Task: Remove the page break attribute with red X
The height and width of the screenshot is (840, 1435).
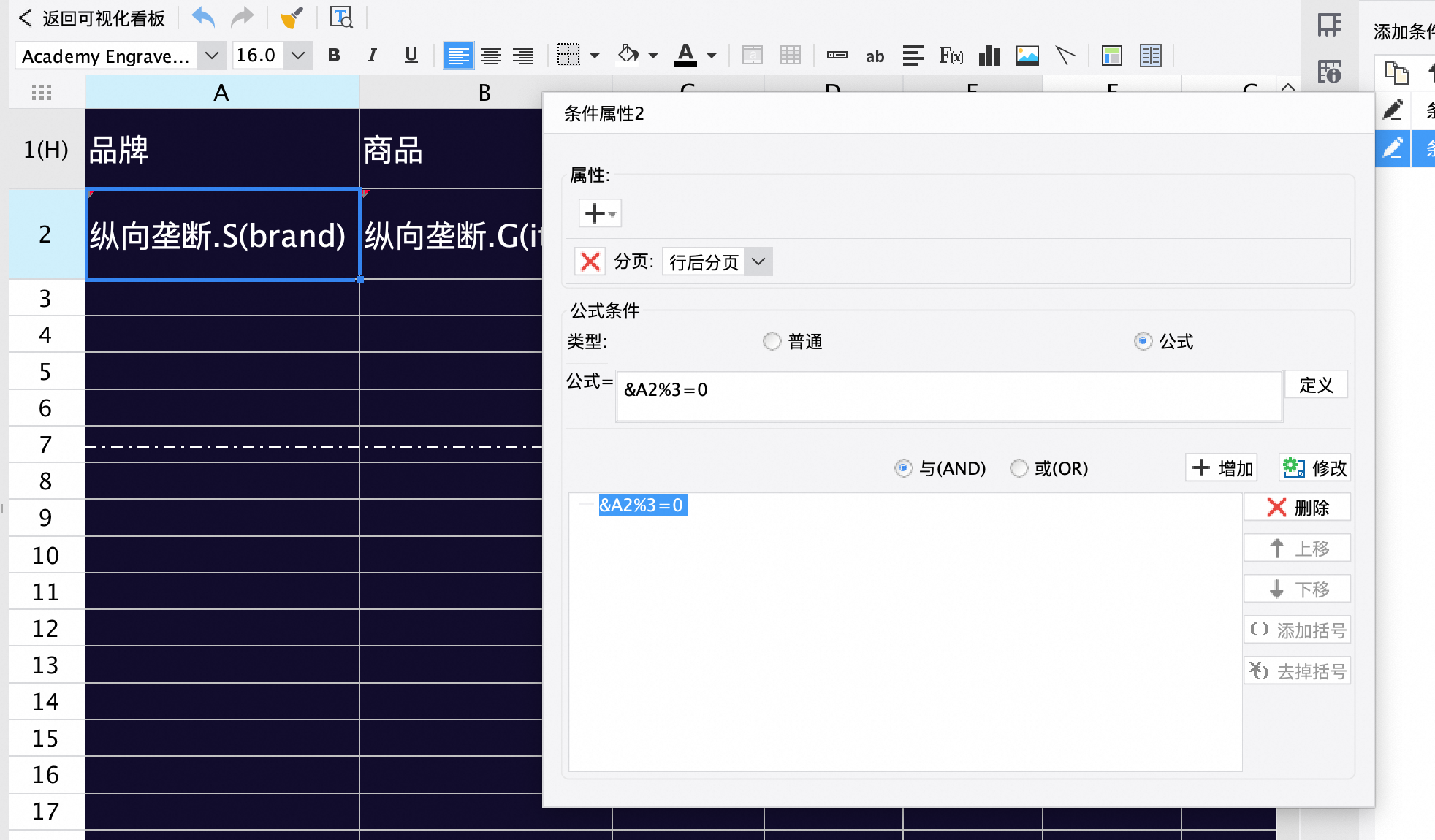Action: (590, 261)
